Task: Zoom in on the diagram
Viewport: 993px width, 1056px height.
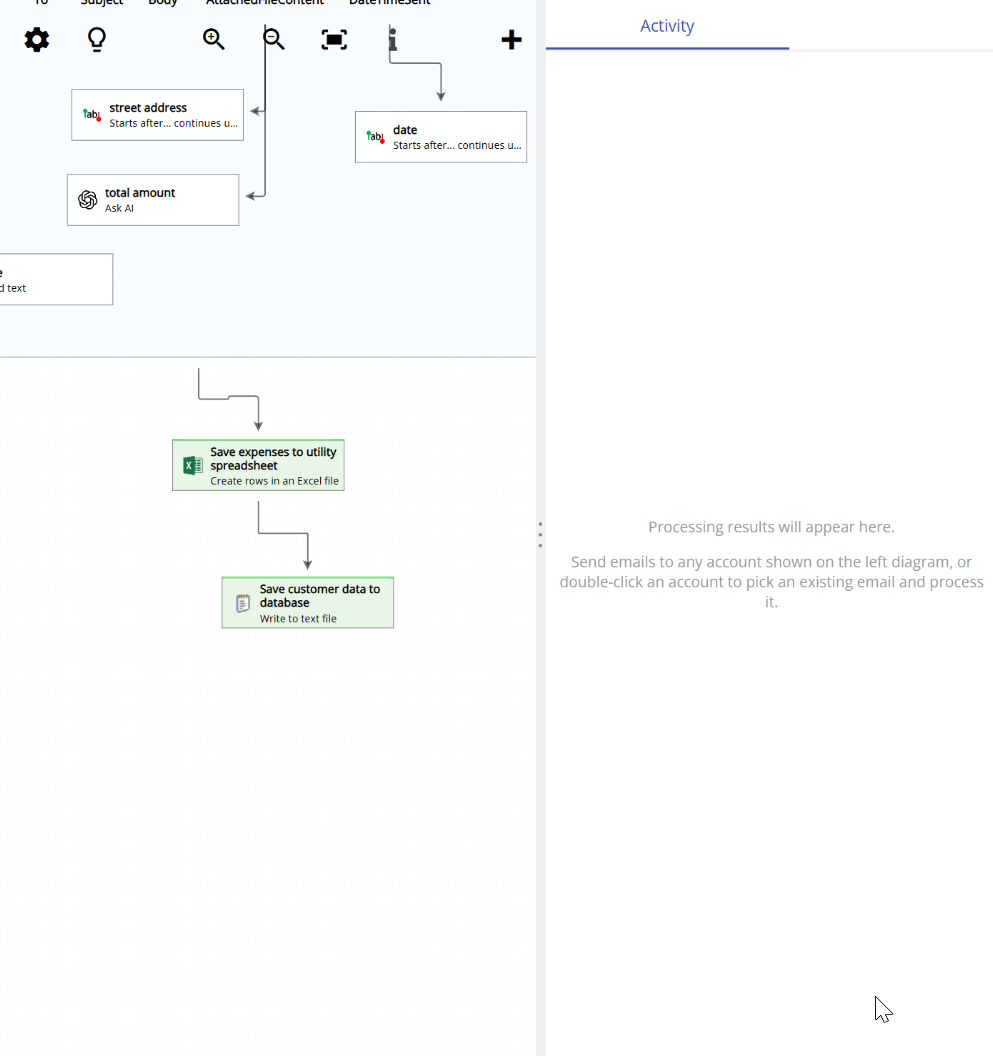Action: (213, 39)
